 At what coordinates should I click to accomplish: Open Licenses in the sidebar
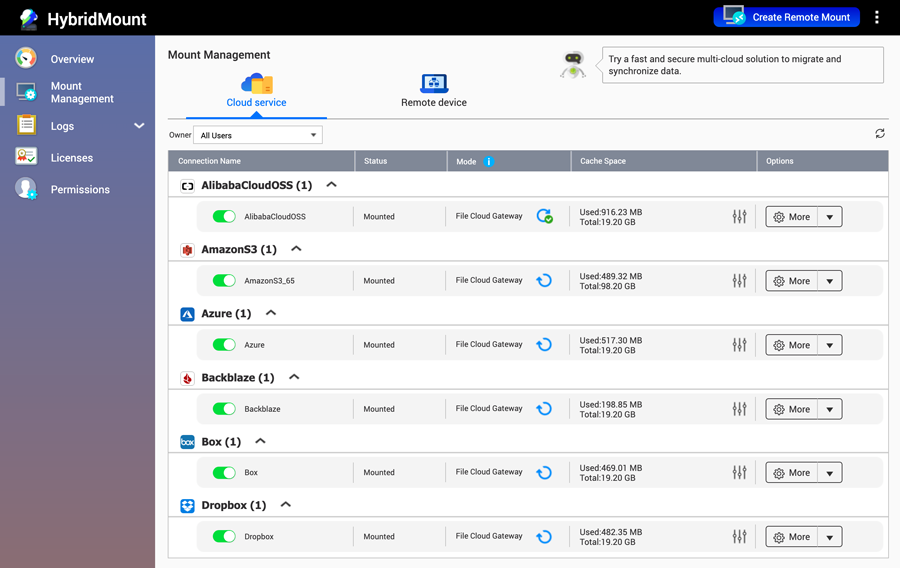click(x=71, y=158)
